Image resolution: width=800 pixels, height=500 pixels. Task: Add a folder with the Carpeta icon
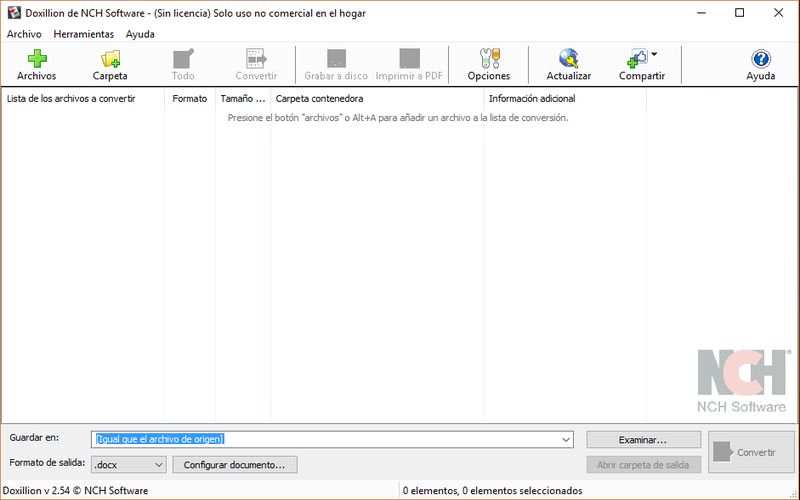110,59
